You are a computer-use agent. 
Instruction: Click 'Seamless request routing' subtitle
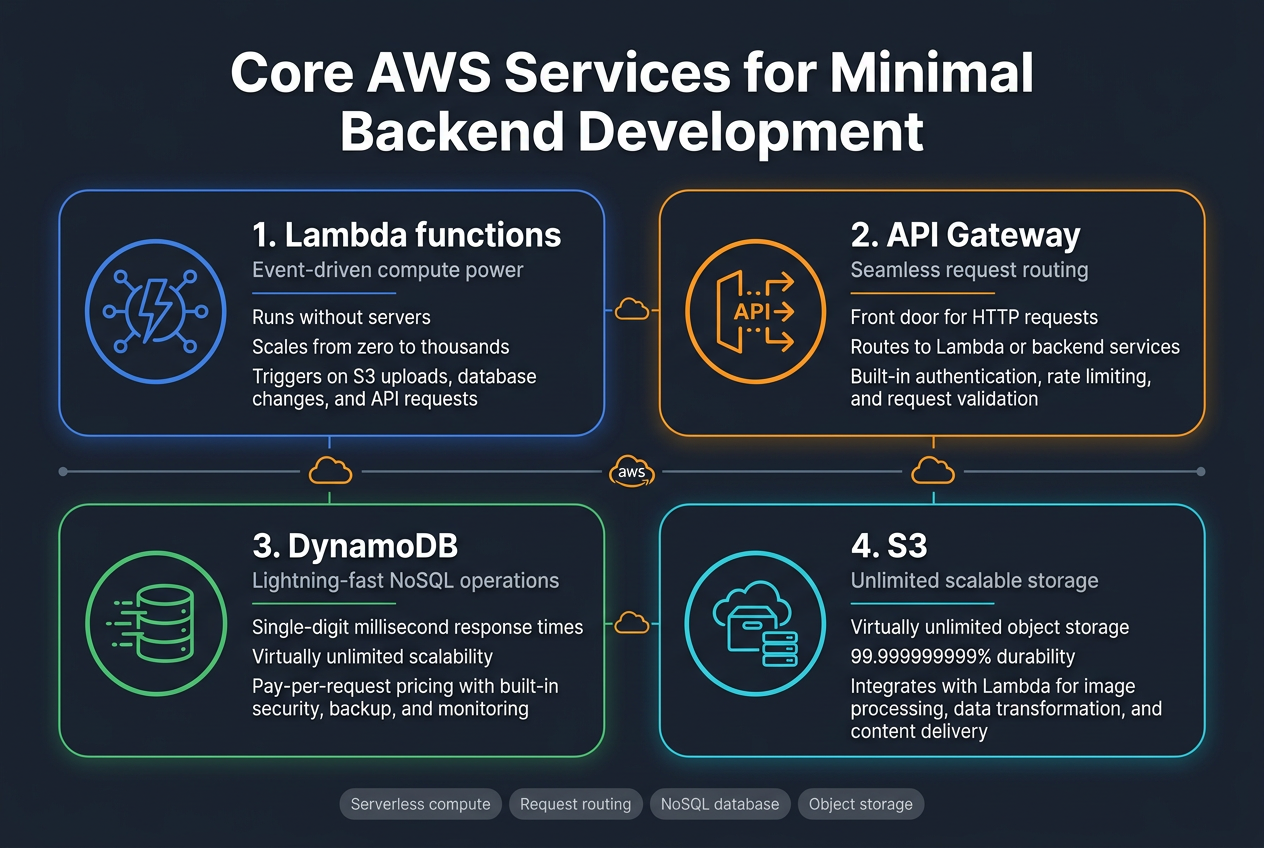tap(969, 270)
